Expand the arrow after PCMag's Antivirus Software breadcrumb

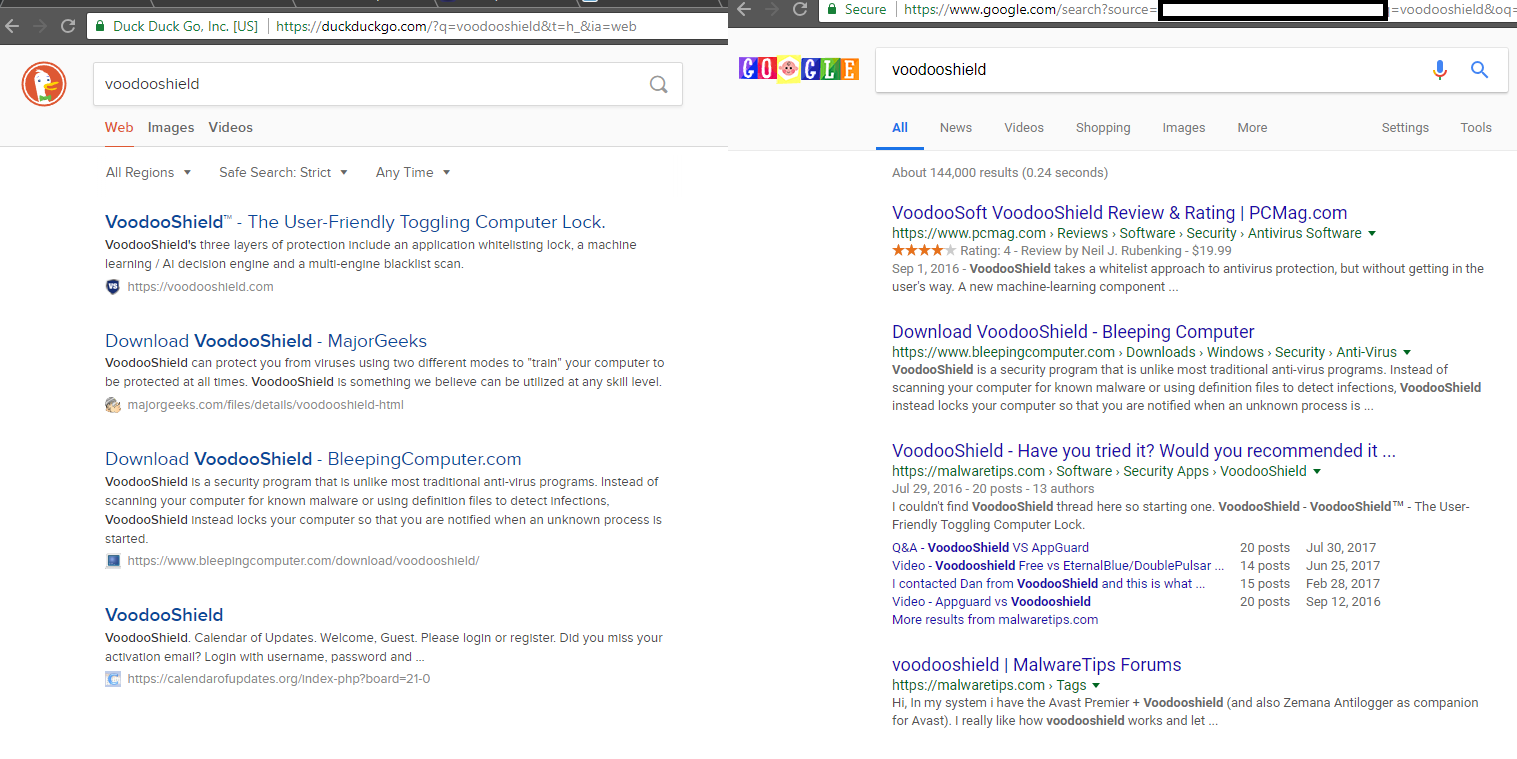1372,233
